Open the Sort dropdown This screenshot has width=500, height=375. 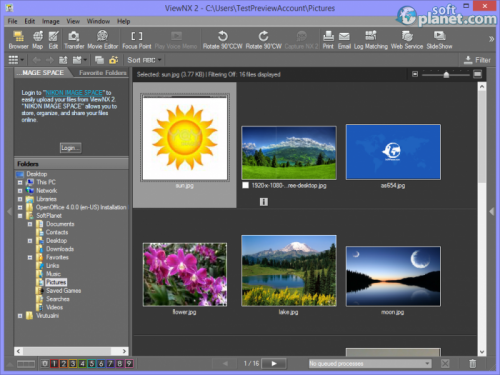(144, 60)
